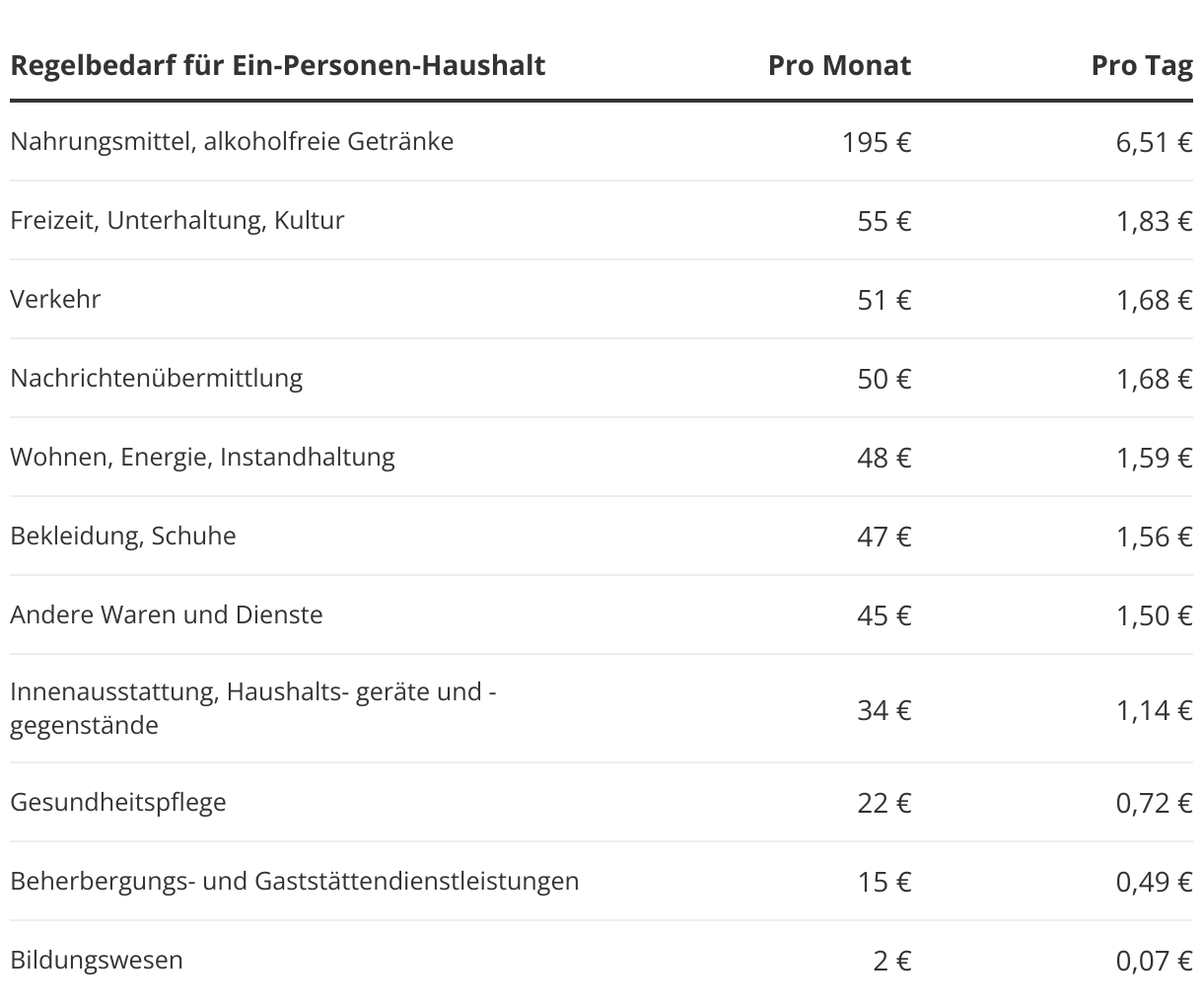Select 'Beherbergungs- und Gaststättendienstleistungen' row label
The height and width of the screenshot is (1008, 1203).
(295, 881)
